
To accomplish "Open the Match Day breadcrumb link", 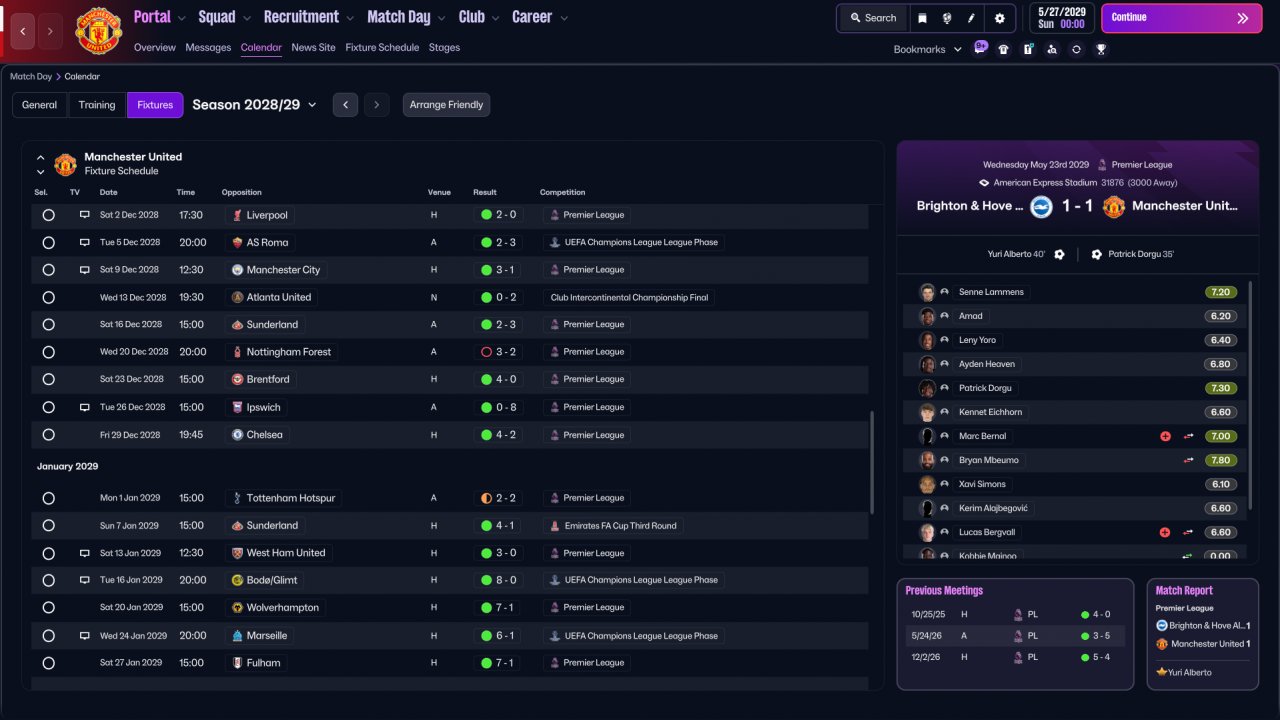I will pos(31,76).
